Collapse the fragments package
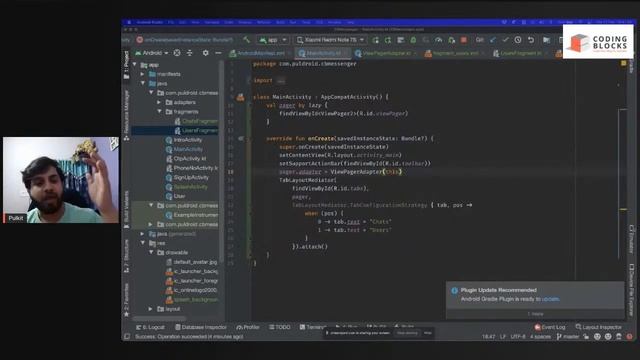The width and height of the screenshot is (640, 360). click(x=160, y=111)
